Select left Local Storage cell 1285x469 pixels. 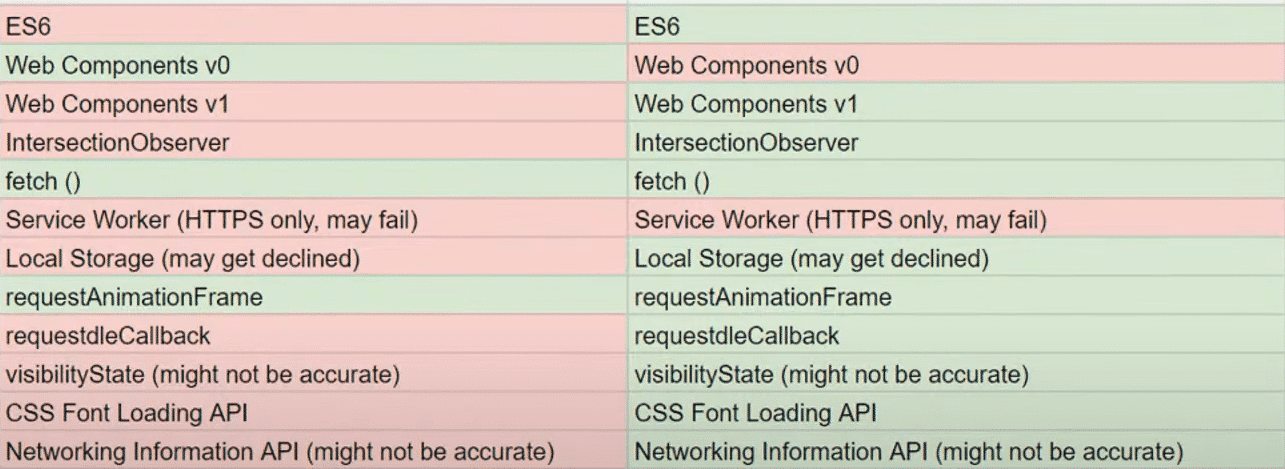pyautogui.click(x=313, y=259)
